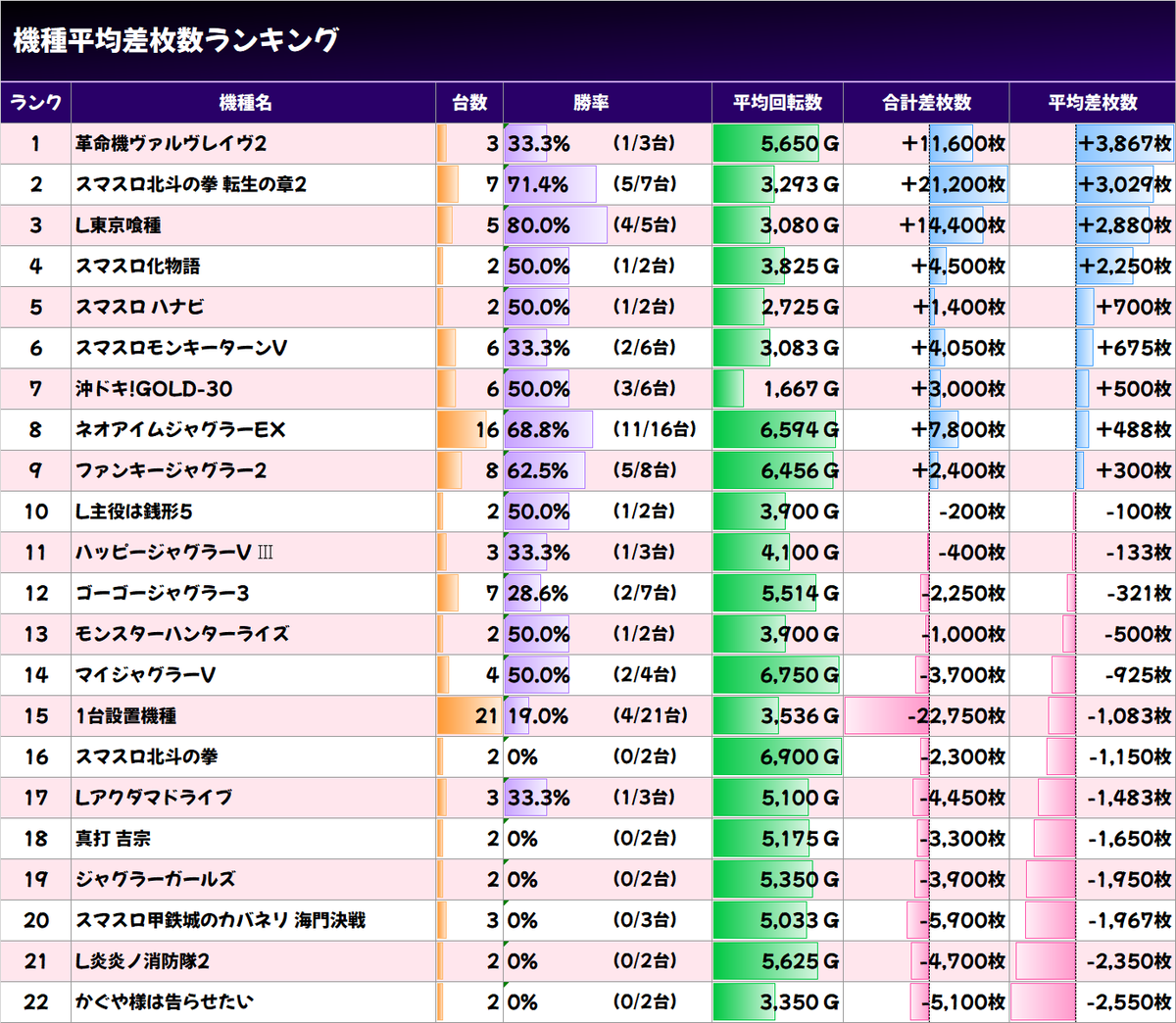Click the -1,083枚 average difference cell
1176x1023 pixels.
(x=1093, y=716)
